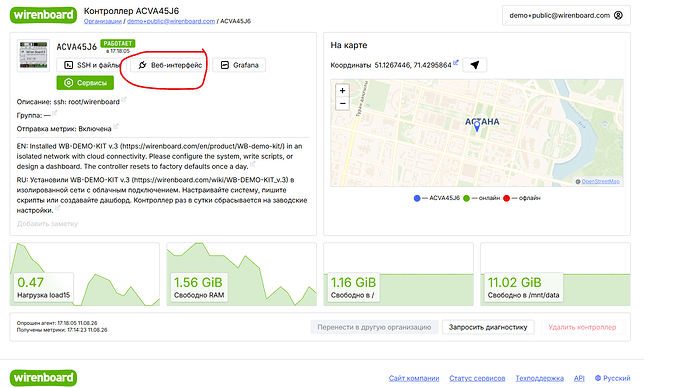Open demo+public@wirenboard.com breadcrumb link
The height and width of the screenshot is (388, 690).
(x=171, y=21)
